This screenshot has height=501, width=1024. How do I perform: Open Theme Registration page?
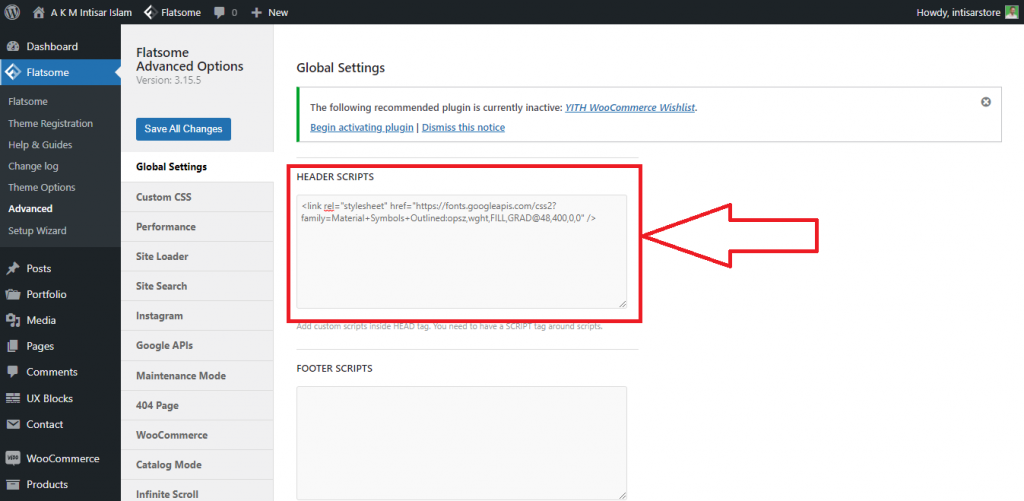pyautogui.click(x=50, y=123)
